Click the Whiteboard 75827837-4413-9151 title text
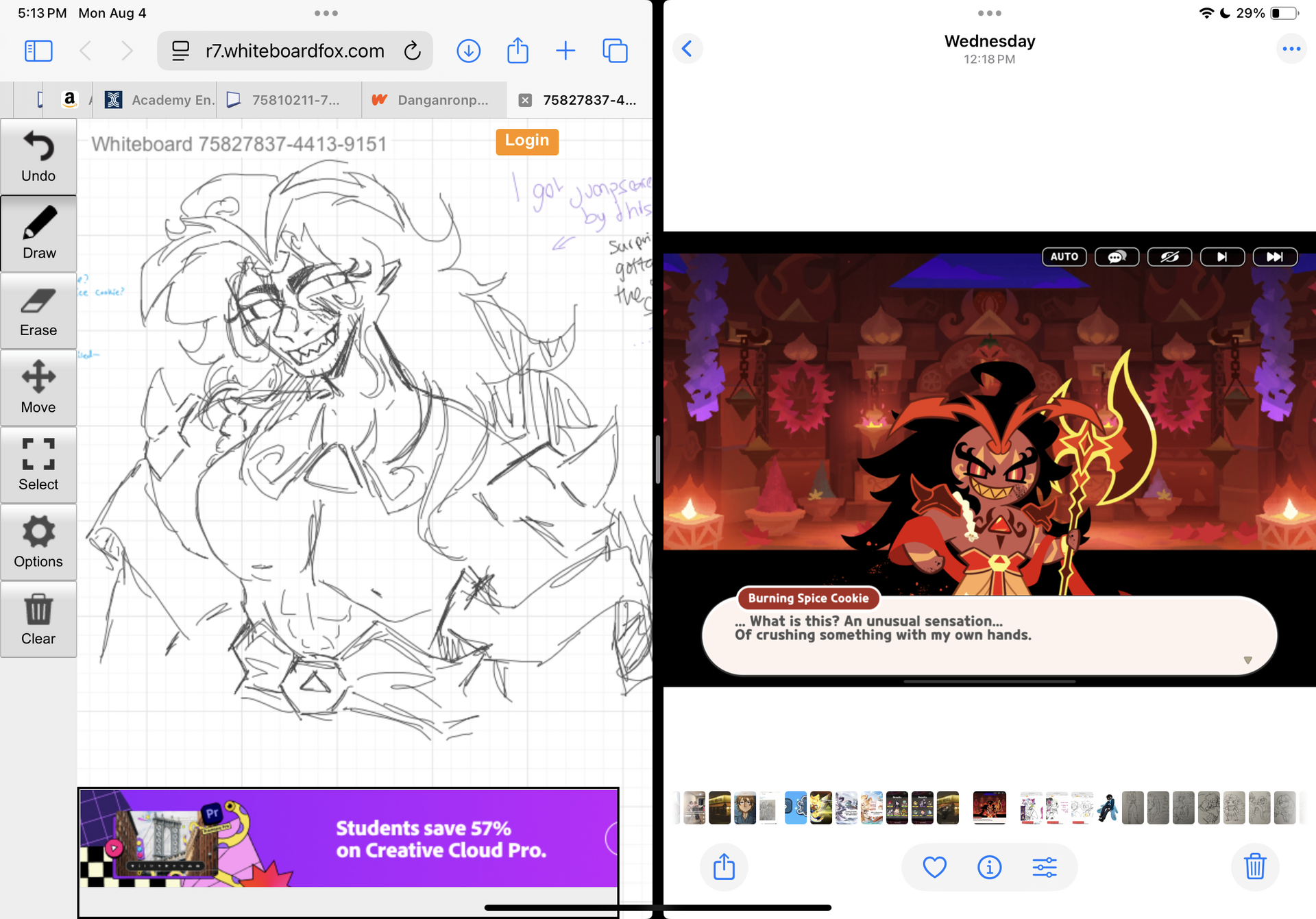The image size is (1316, 919). 239,144
